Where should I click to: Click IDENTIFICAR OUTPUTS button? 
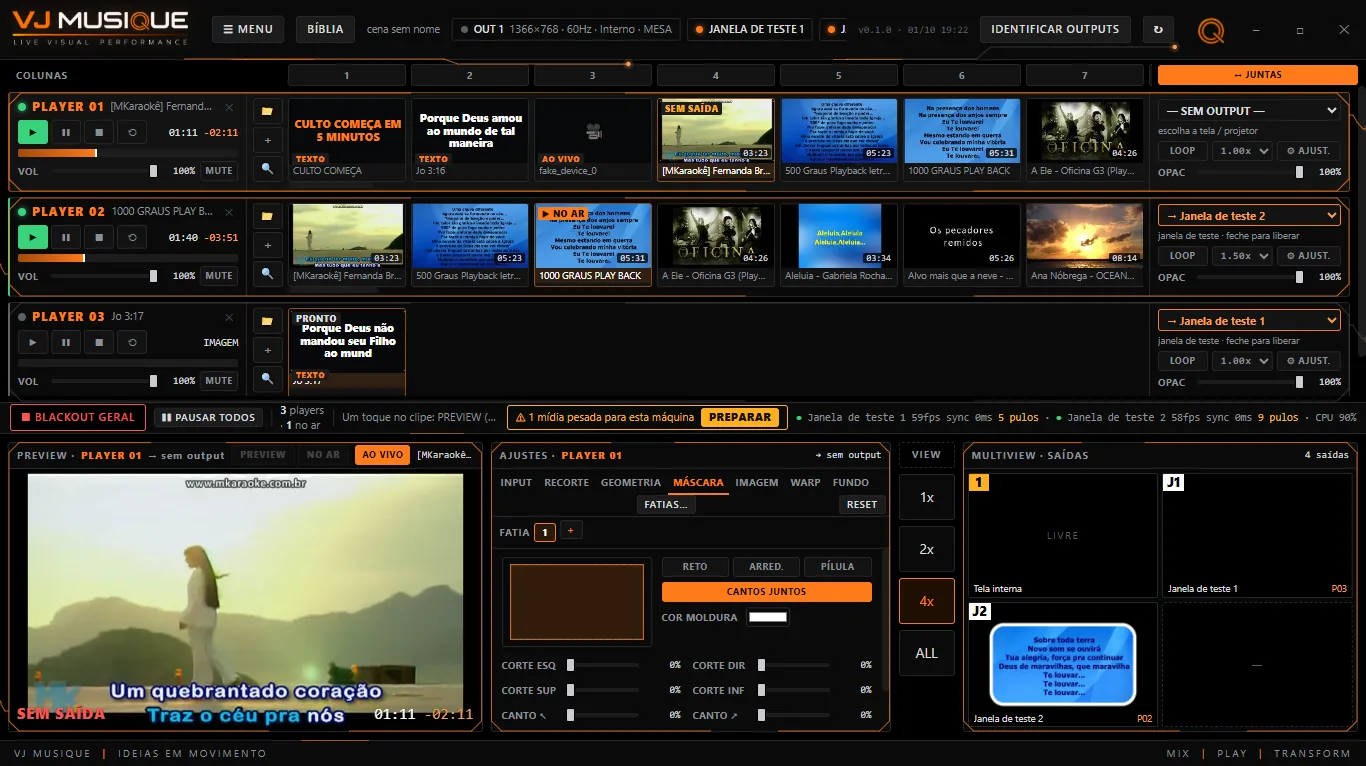(1055, 30)
